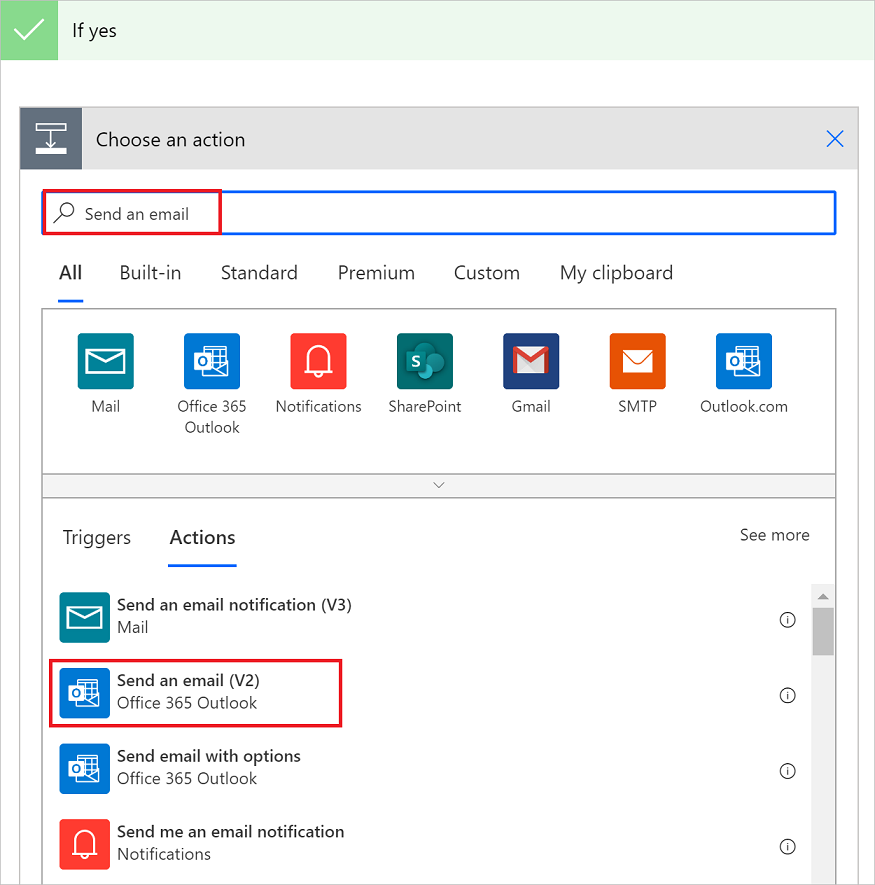Select the Office 365 Outlook connector icon
Viewport: 875px width, 885px height.
click(x=211, y=361)
